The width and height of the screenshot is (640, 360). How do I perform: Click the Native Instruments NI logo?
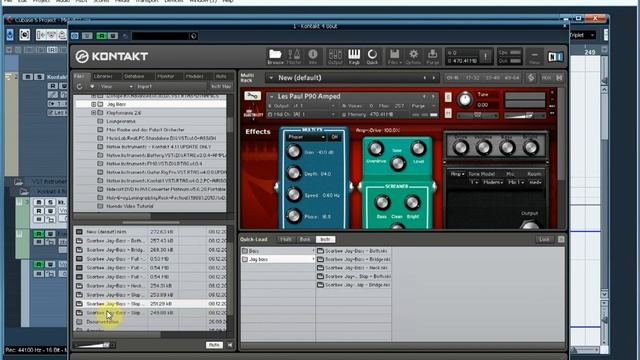(556, 57)
